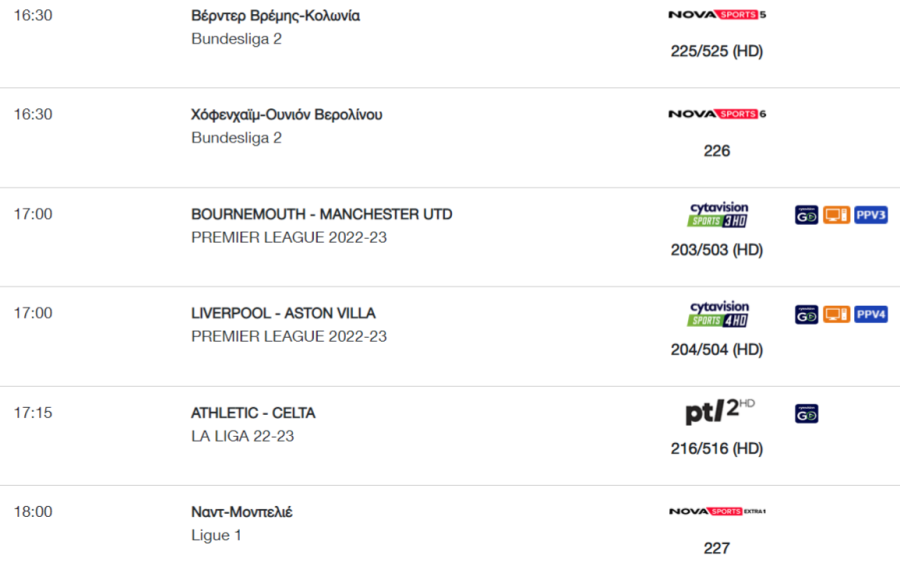Open the Βέρντερ Βρέμης-Κολωνία match
The height and width of the screenshot is (566, 900).
pyautogui.click(x=276, y=15)
